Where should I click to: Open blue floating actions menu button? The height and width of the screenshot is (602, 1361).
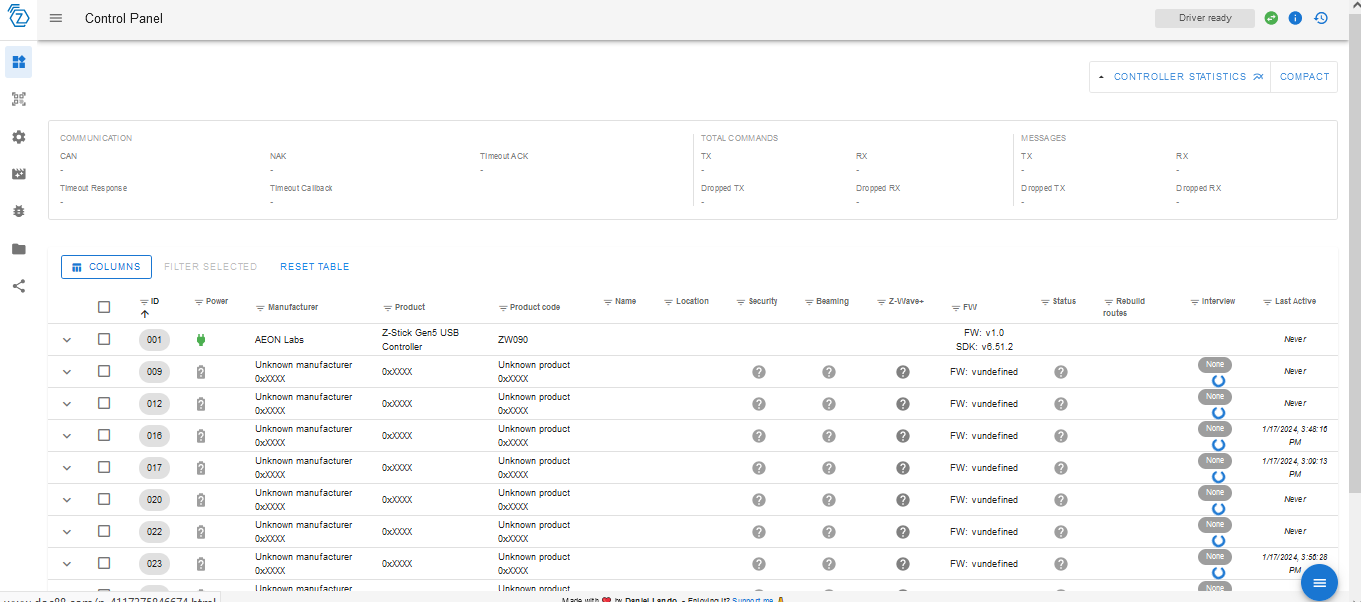tap(1319, 582)
